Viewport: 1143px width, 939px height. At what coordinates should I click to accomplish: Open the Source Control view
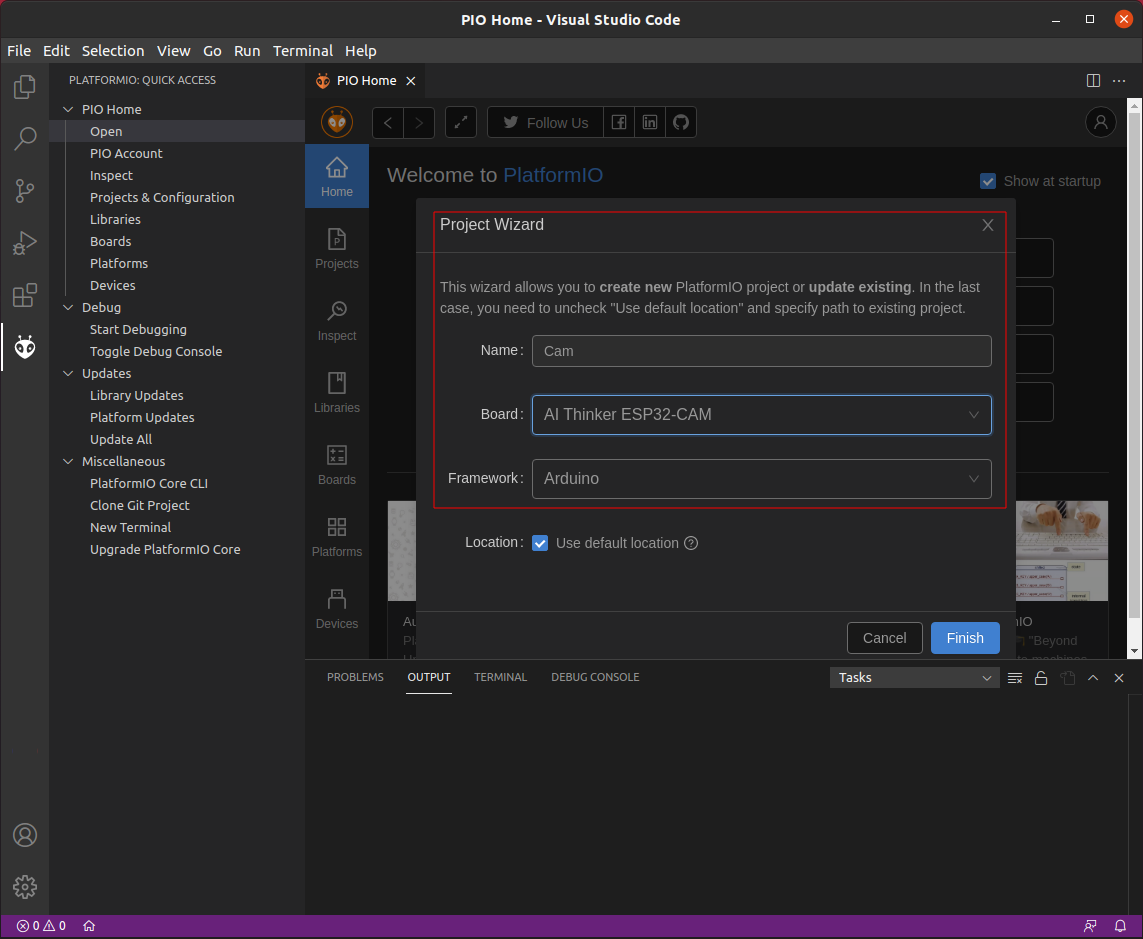coord(25,191)
